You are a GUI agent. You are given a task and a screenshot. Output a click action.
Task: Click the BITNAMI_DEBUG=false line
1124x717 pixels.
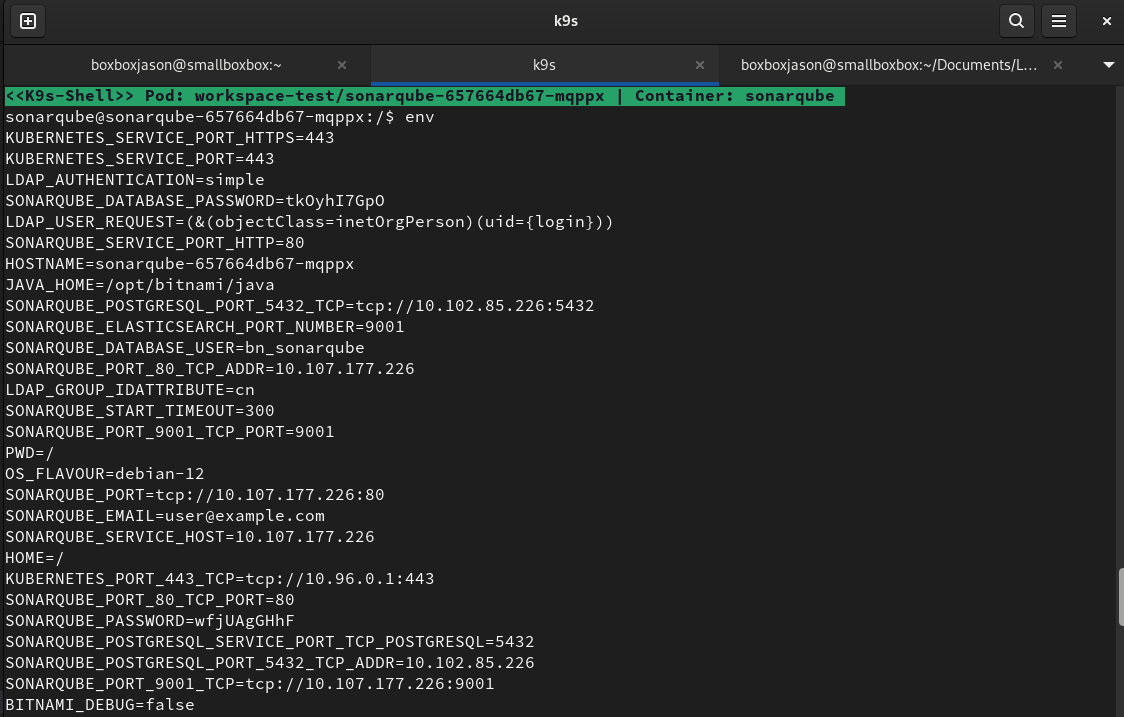100,705
